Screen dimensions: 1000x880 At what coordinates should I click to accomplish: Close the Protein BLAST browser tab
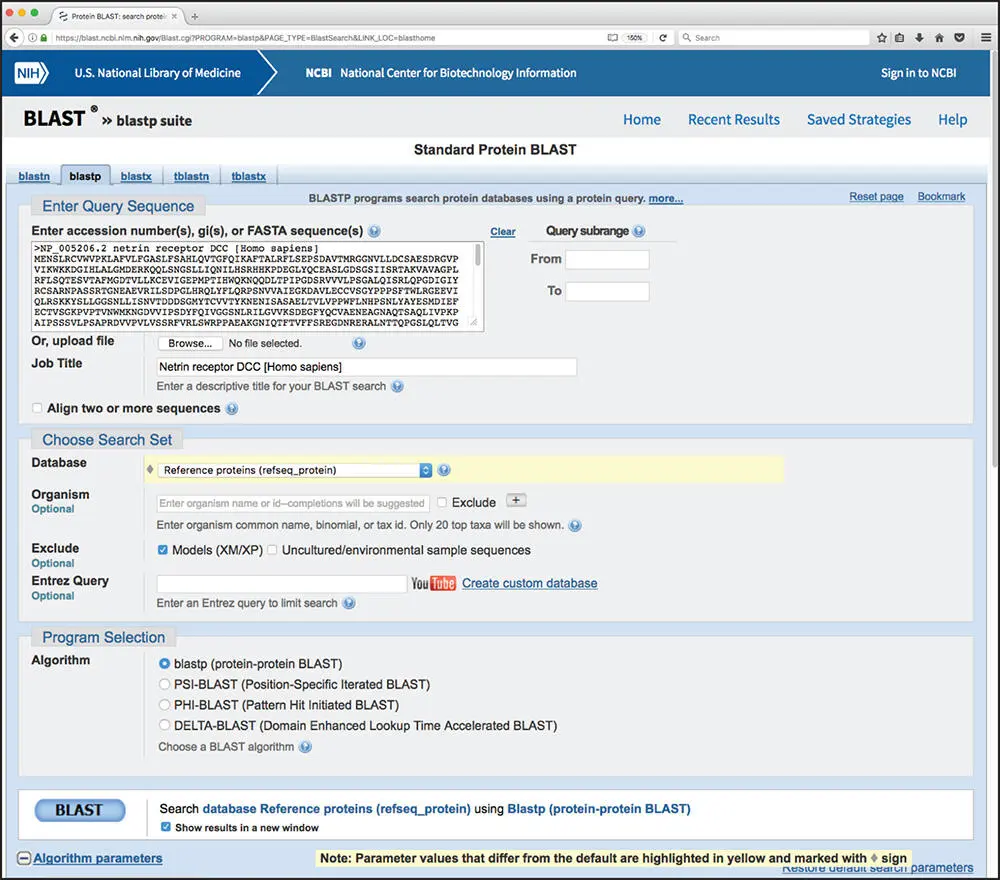click(x=174, y=17)
